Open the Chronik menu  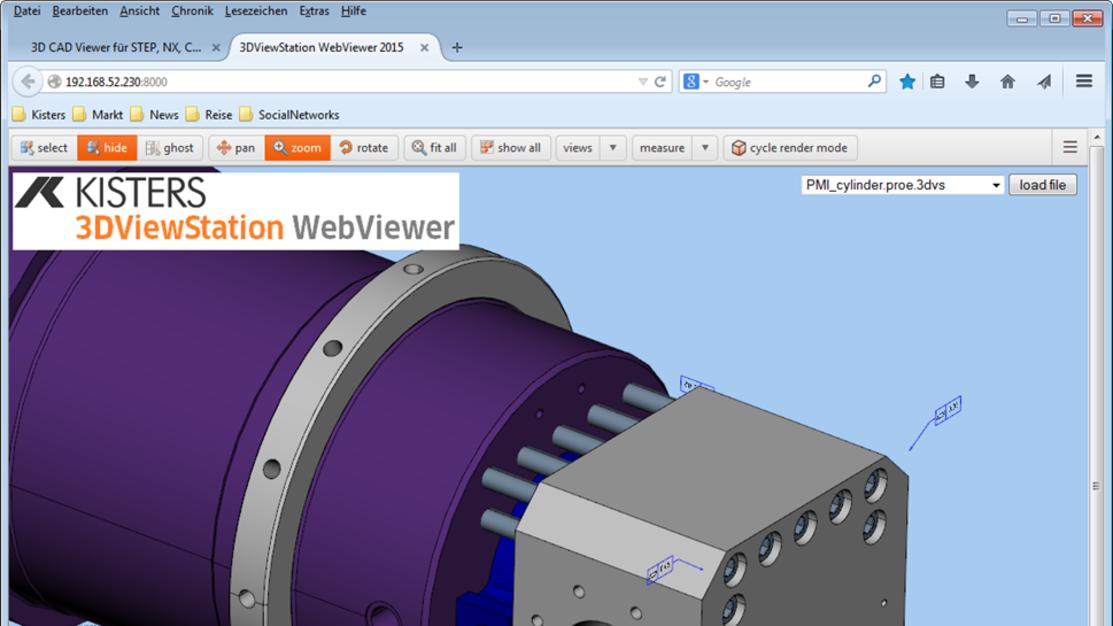[x=192, y=11]
